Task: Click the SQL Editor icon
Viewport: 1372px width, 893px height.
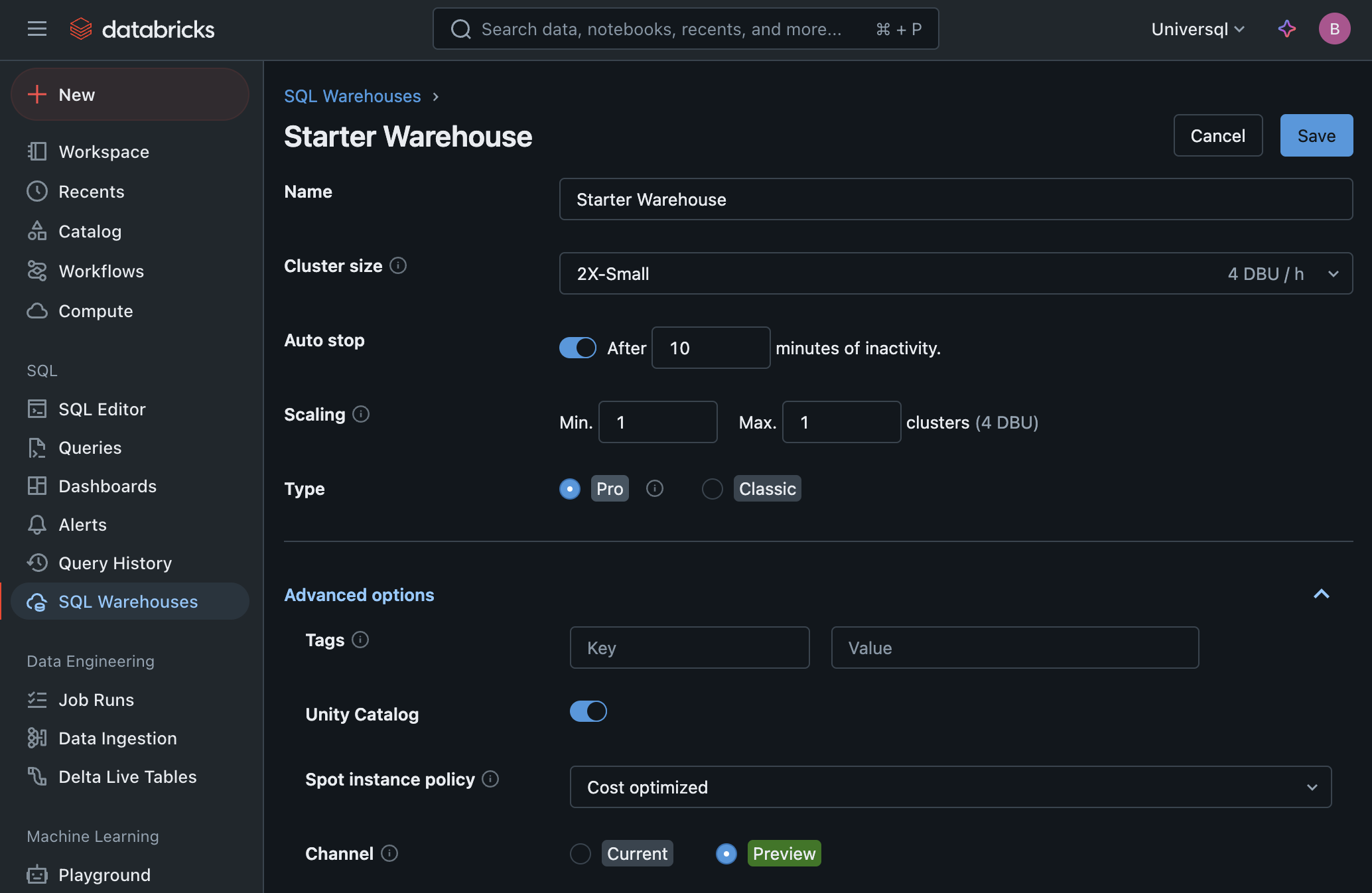Action: (37, 409)
